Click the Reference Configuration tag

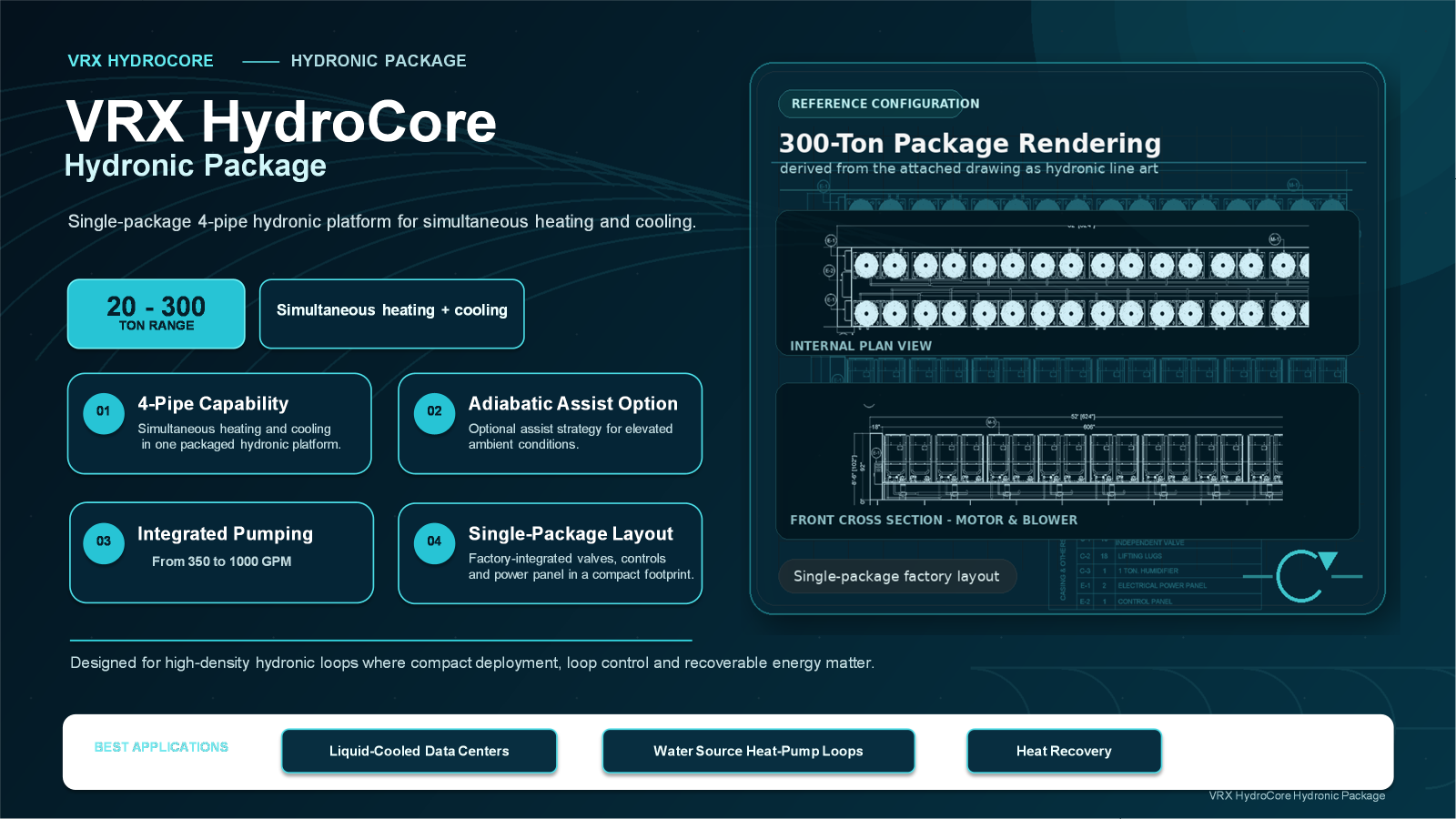(879, 104)
